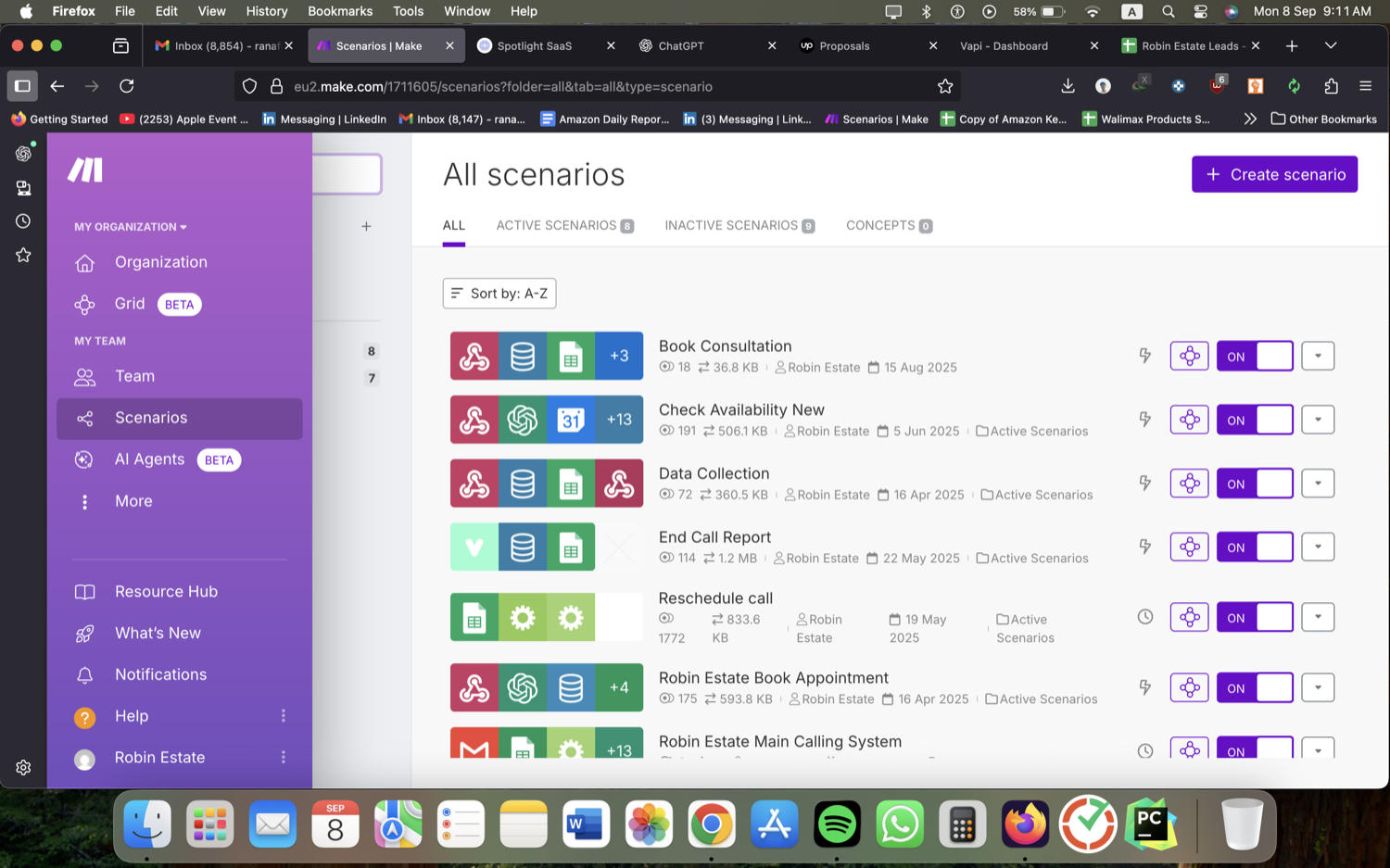Reload the current page
This screenshot has width=1390, height=868.
[x=127, y=86]
